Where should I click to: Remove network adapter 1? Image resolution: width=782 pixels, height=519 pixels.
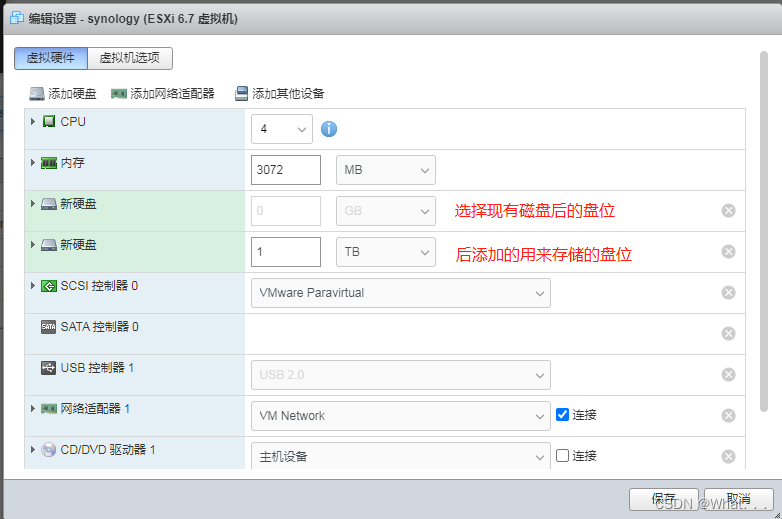(x=729, y=415)
